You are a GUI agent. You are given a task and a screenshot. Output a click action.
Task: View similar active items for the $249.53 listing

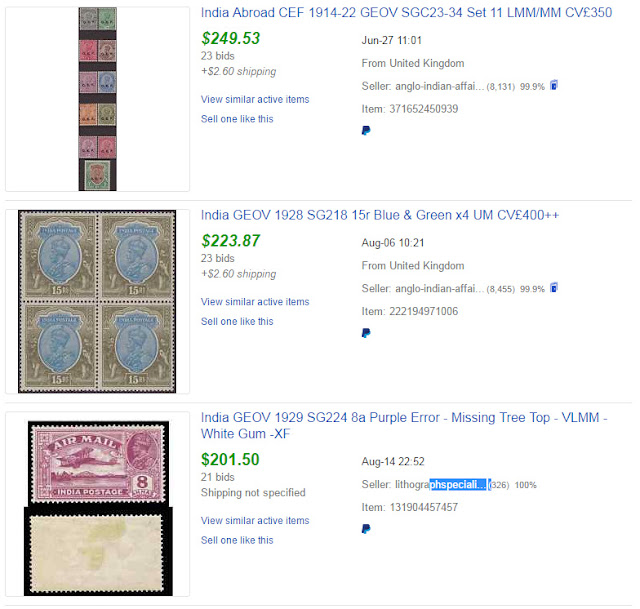coord(255,99)
